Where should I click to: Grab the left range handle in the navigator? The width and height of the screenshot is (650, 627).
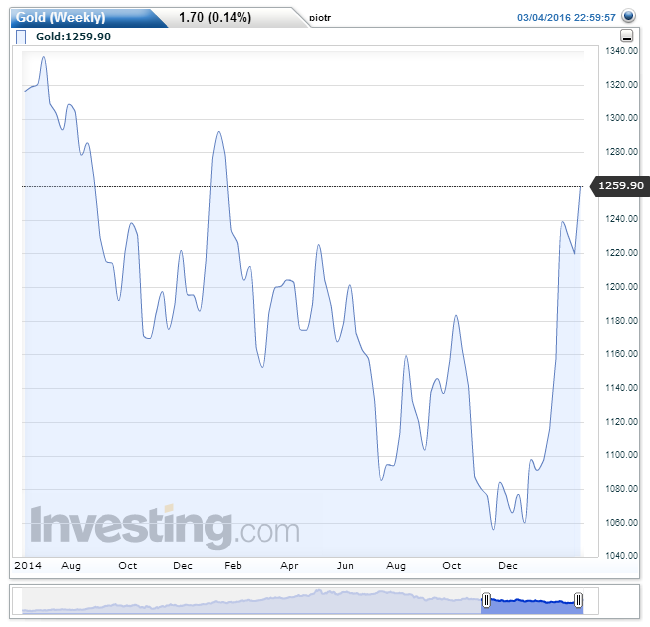pos(486,600)
